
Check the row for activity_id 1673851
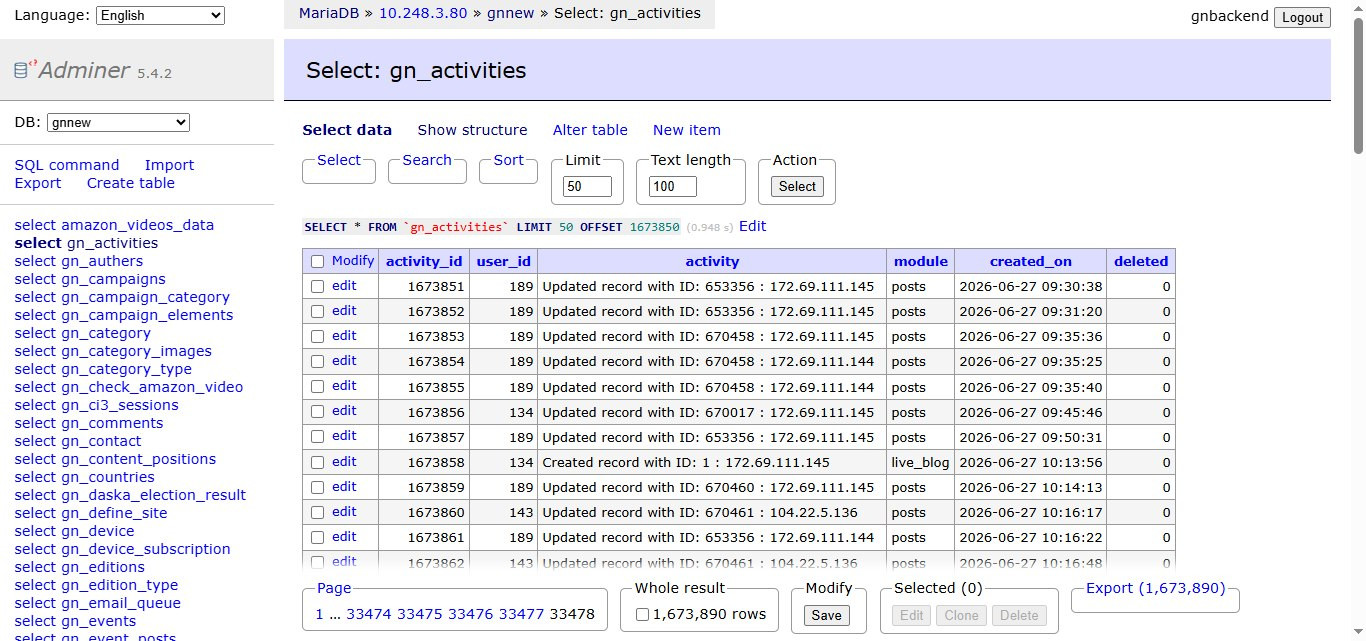(317, 286)
